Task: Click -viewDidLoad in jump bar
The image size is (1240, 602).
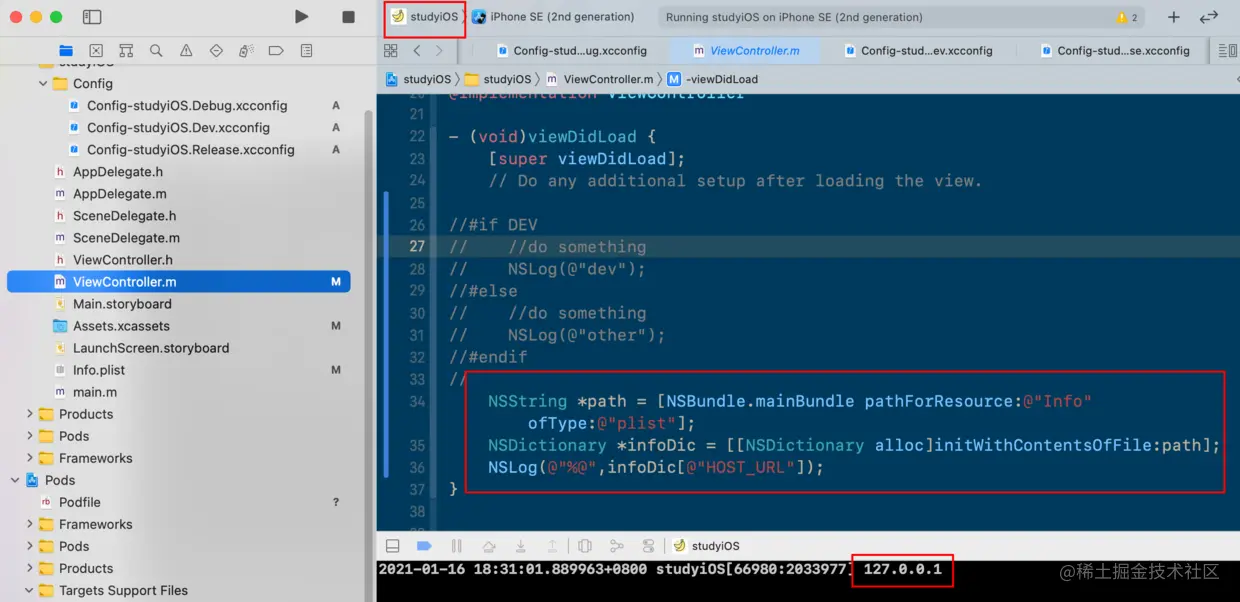Action: (713, 79)
